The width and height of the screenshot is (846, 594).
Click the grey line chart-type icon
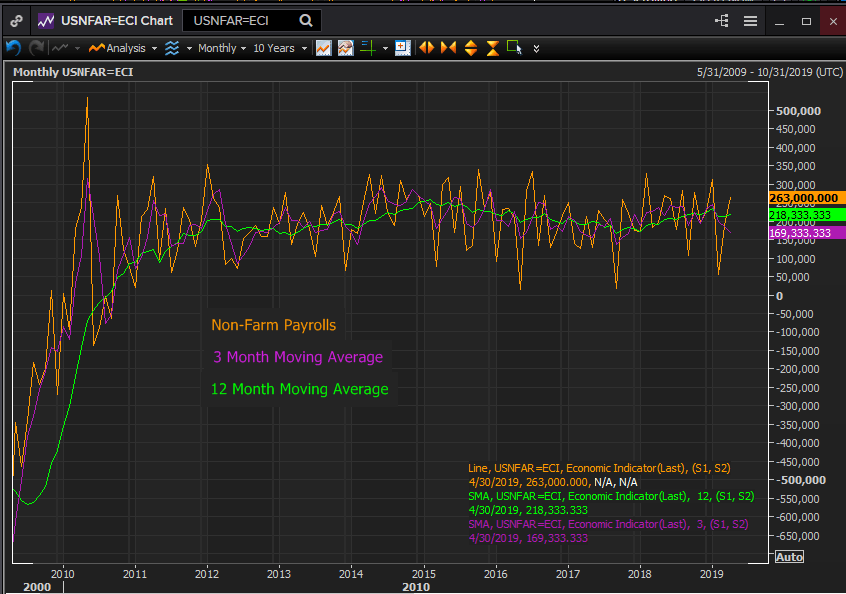60,48
